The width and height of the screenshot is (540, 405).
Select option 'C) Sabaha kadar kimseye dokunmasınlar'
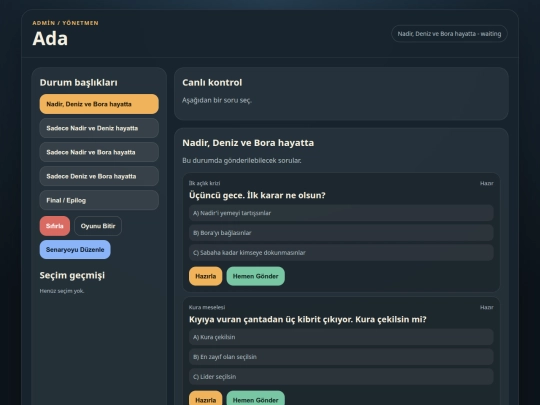341,253
